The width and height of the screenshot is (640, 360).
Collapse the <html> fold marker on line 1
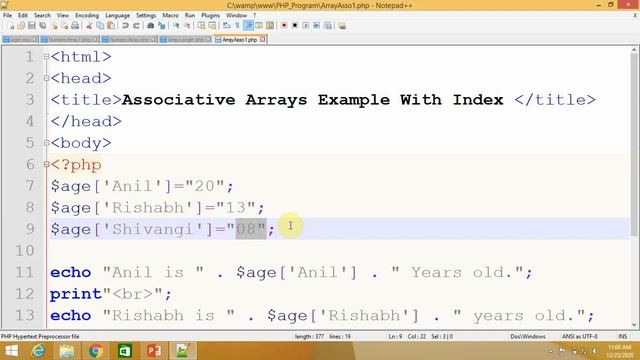pyautogui.click(x=46, y=57)
